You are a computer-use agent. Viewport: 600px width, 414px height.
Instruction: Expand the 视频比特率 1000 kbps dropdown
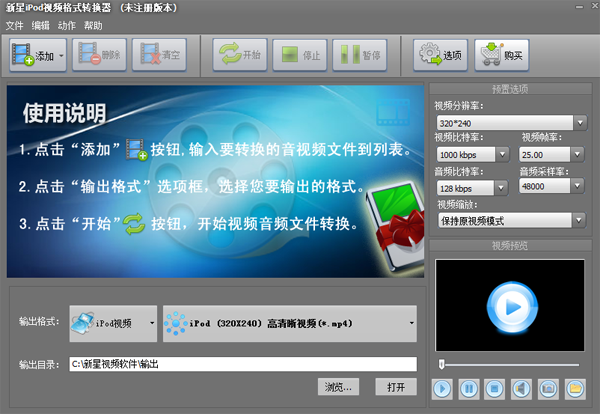(x=502, y=155)
